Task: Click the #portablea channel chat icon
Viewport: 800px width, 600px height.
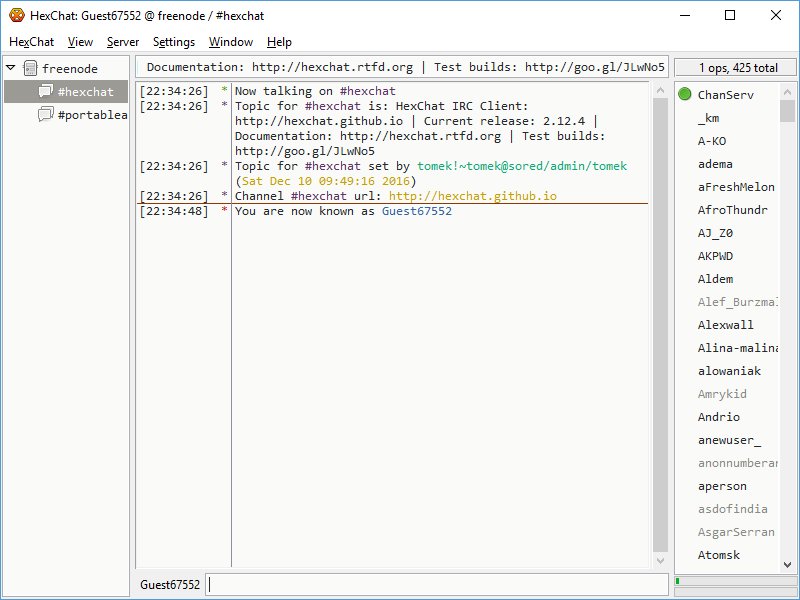Action: (45, 114)
